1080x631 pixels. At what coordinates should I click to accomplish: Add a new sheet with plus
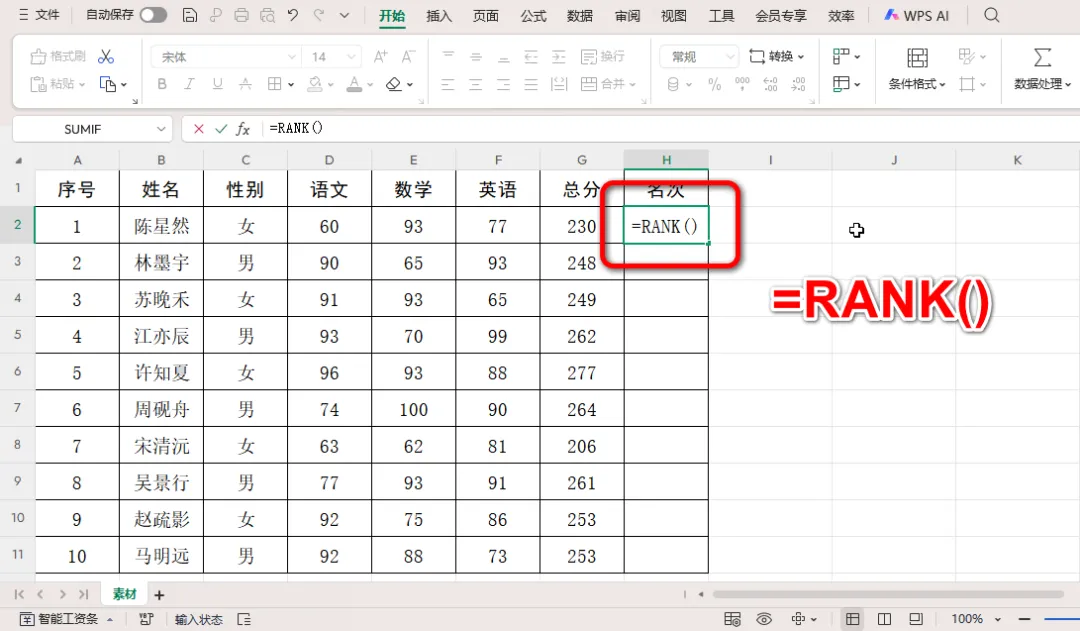[x=159, y=594]
